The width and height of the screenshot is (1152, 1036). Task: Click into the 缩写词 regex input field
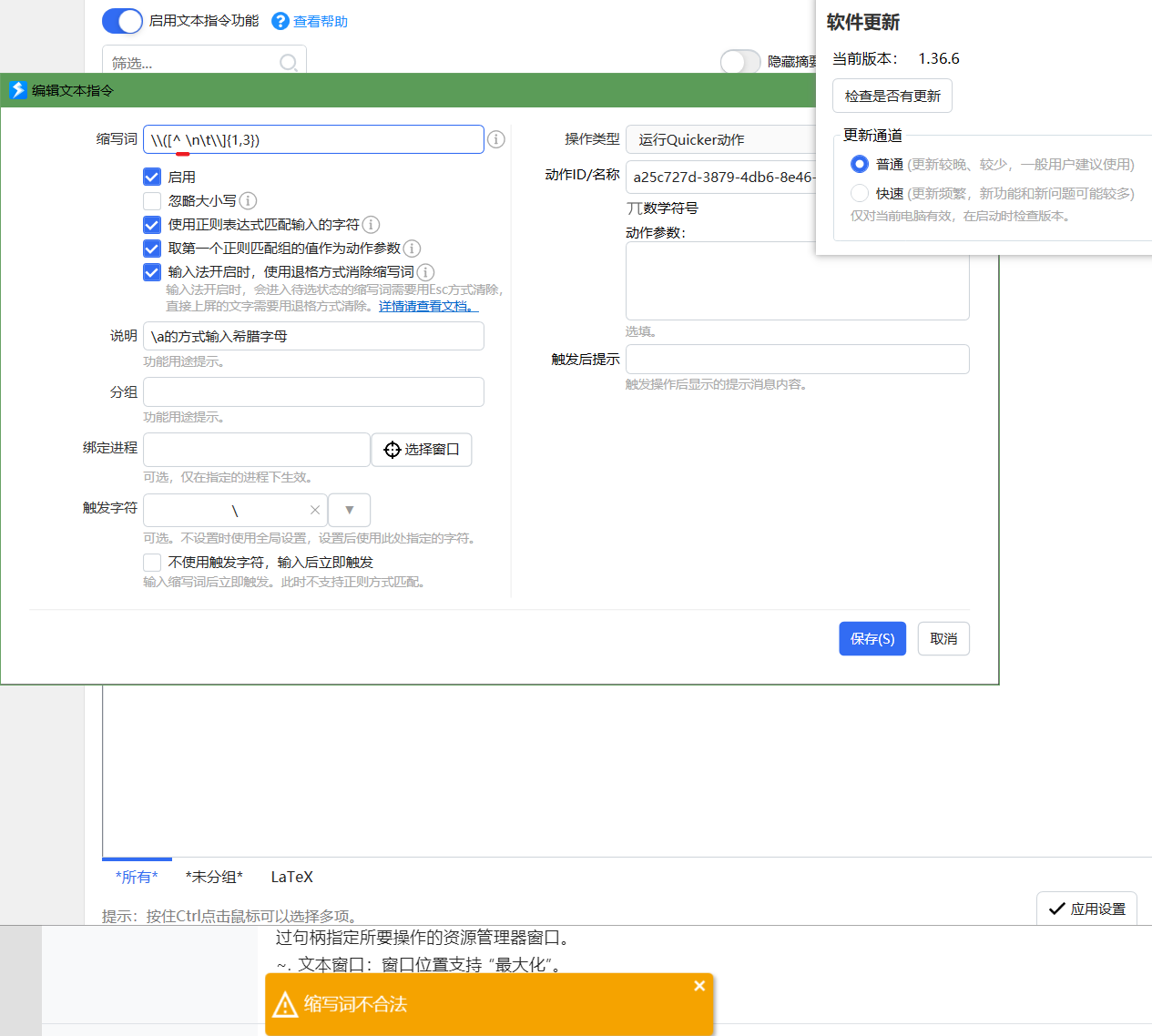point(313,139)
